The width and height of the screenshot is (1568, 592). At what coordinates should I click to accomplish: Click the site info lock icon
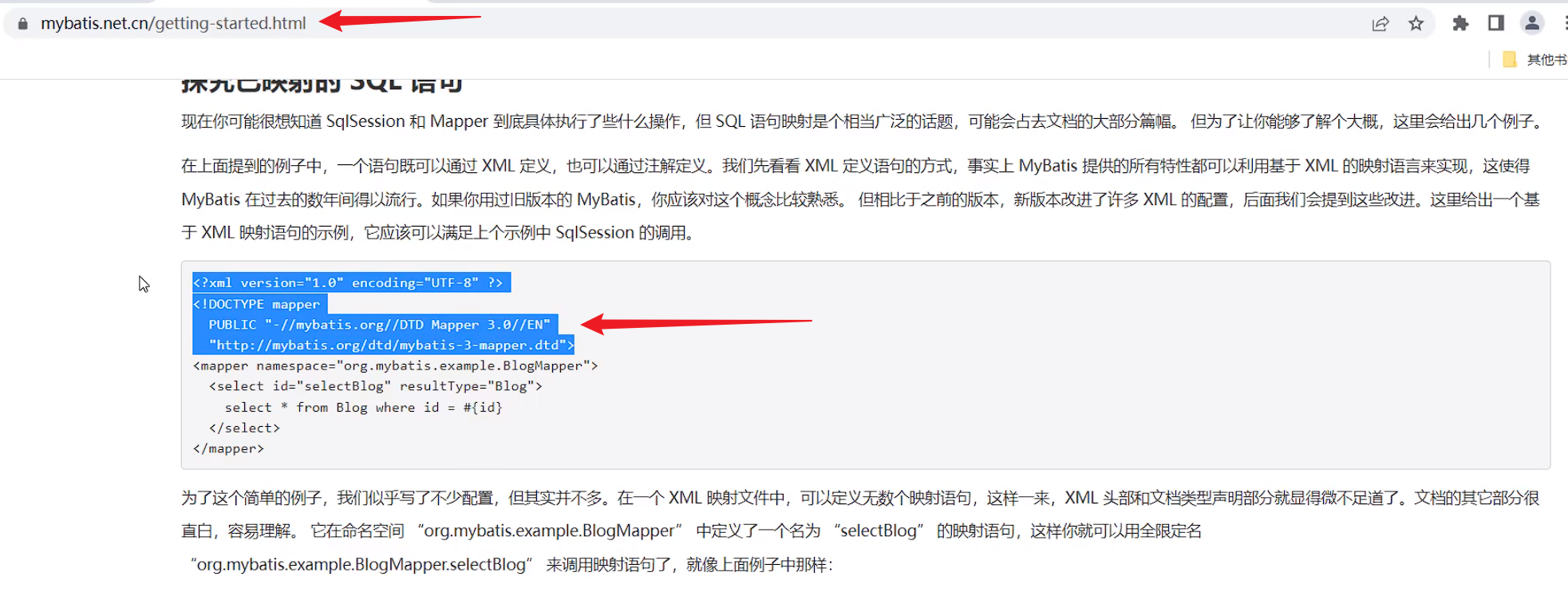tap(23, 24)
